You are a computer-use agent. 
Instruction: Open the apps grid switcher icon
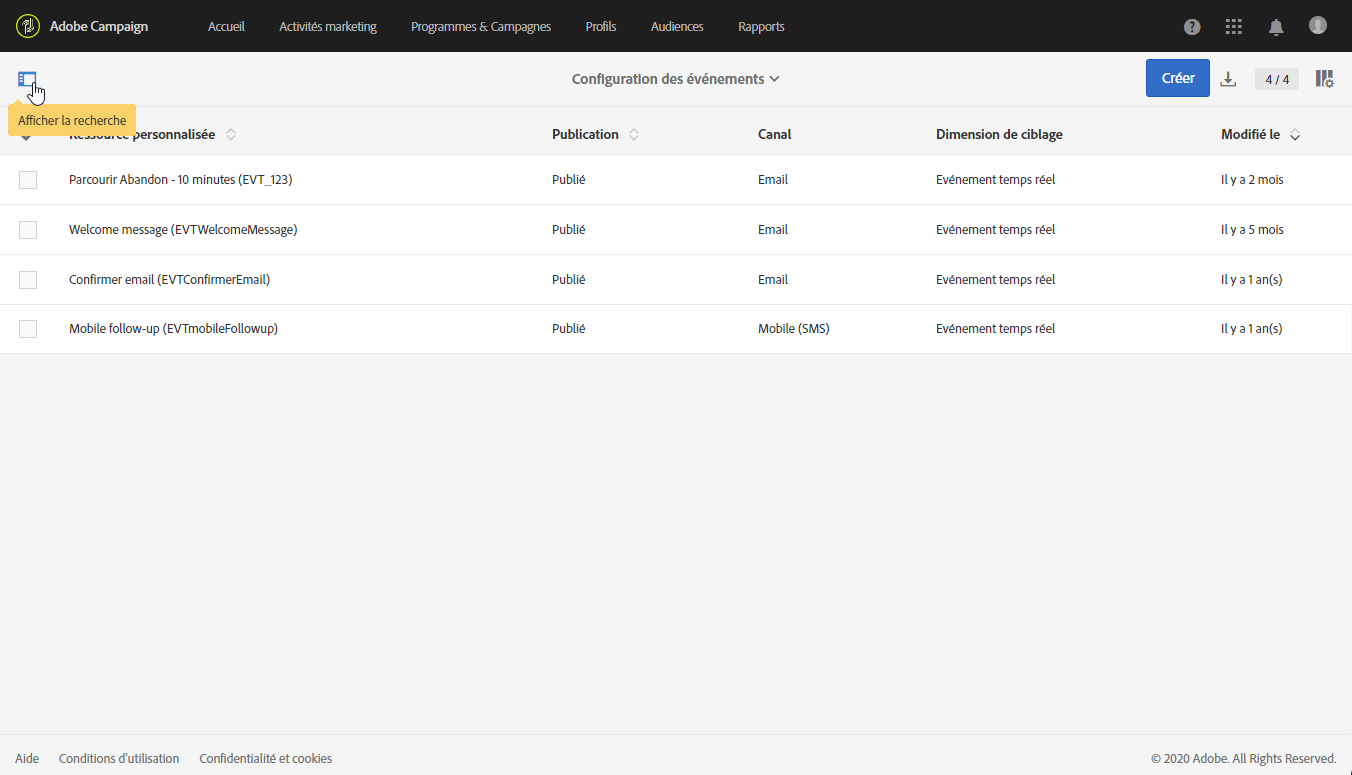point(1234,27)
